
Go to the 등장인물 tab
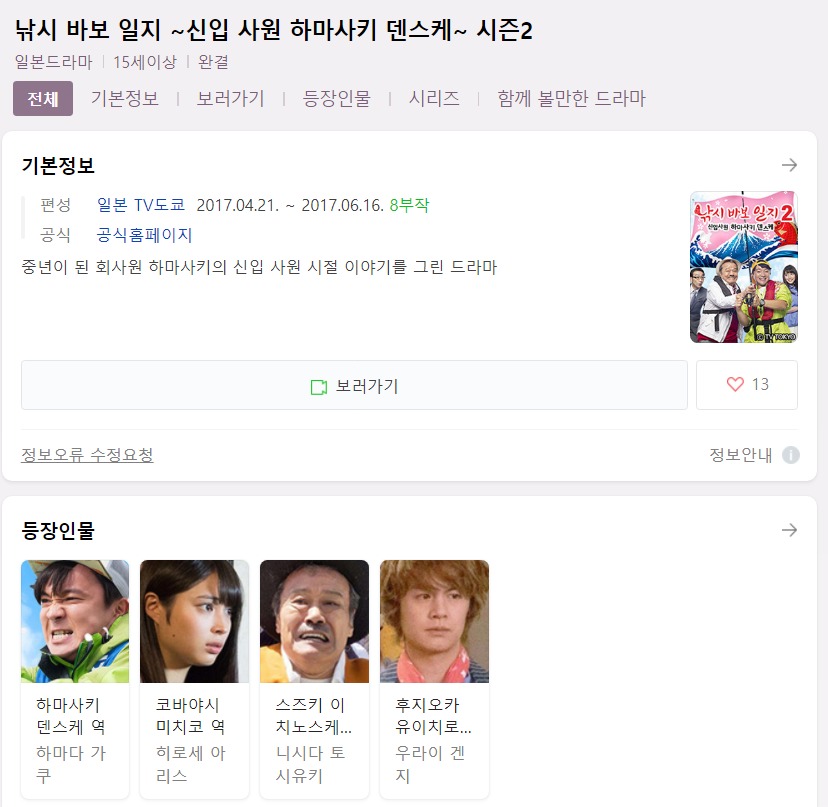click(336, 99)
